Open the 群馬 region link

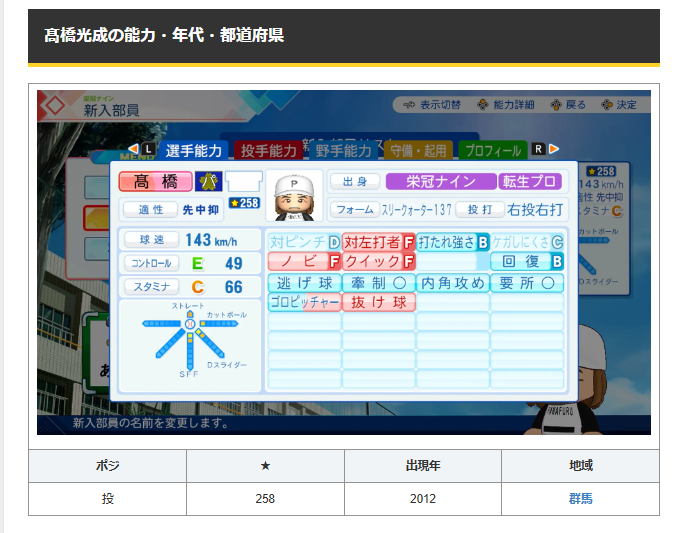tap(580, 499)
